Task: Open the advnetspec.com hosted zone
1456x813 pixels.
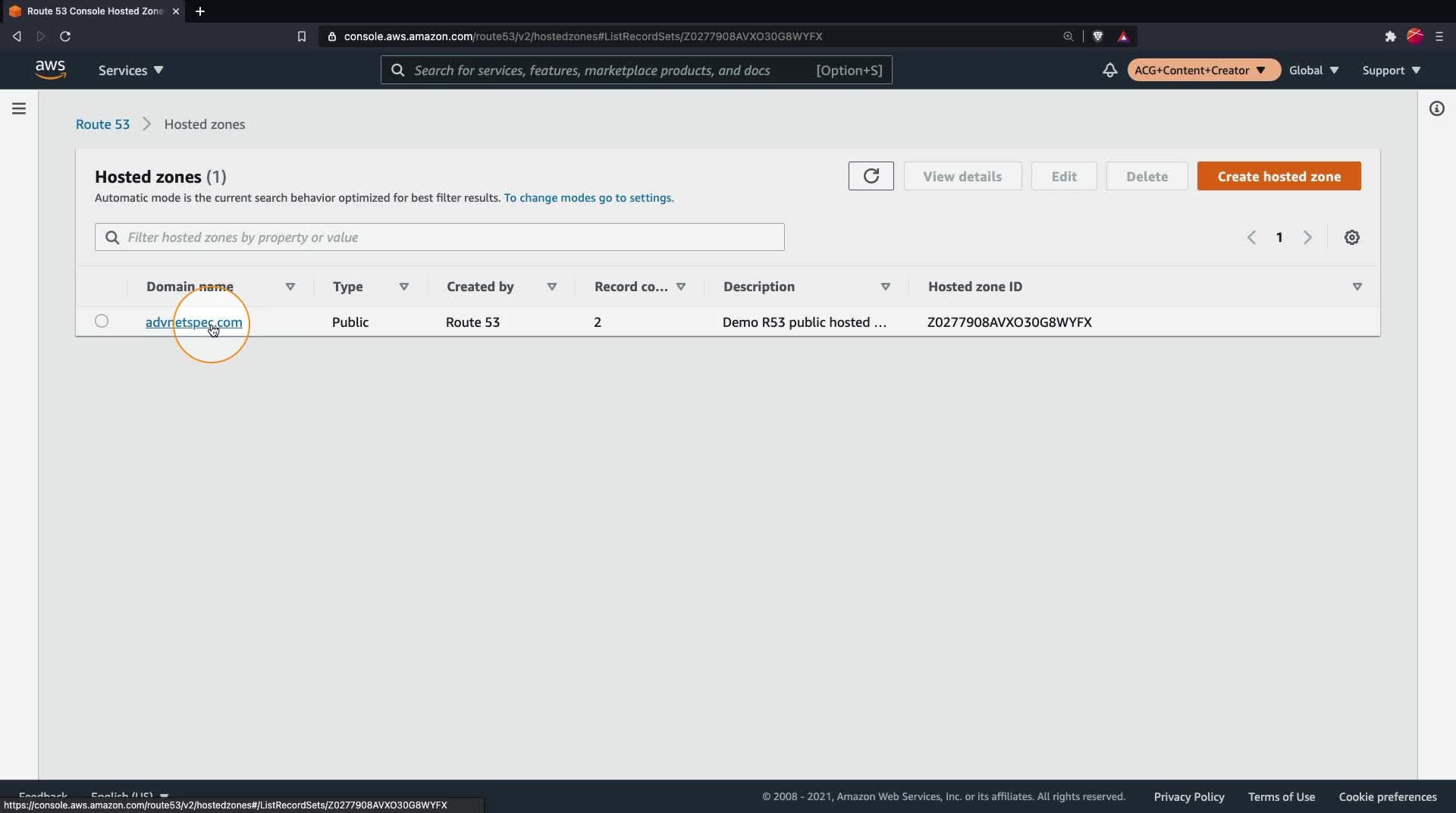Action: click(194, 322)
